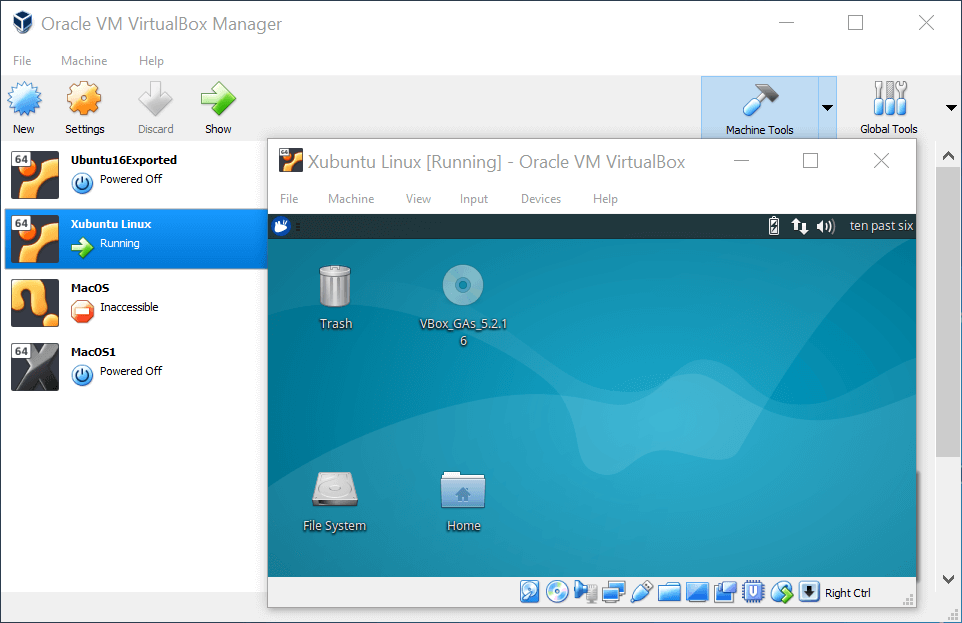Open the Machine menu in VirtualBox Manager
The image size is (962, 623).
point(84,61)
